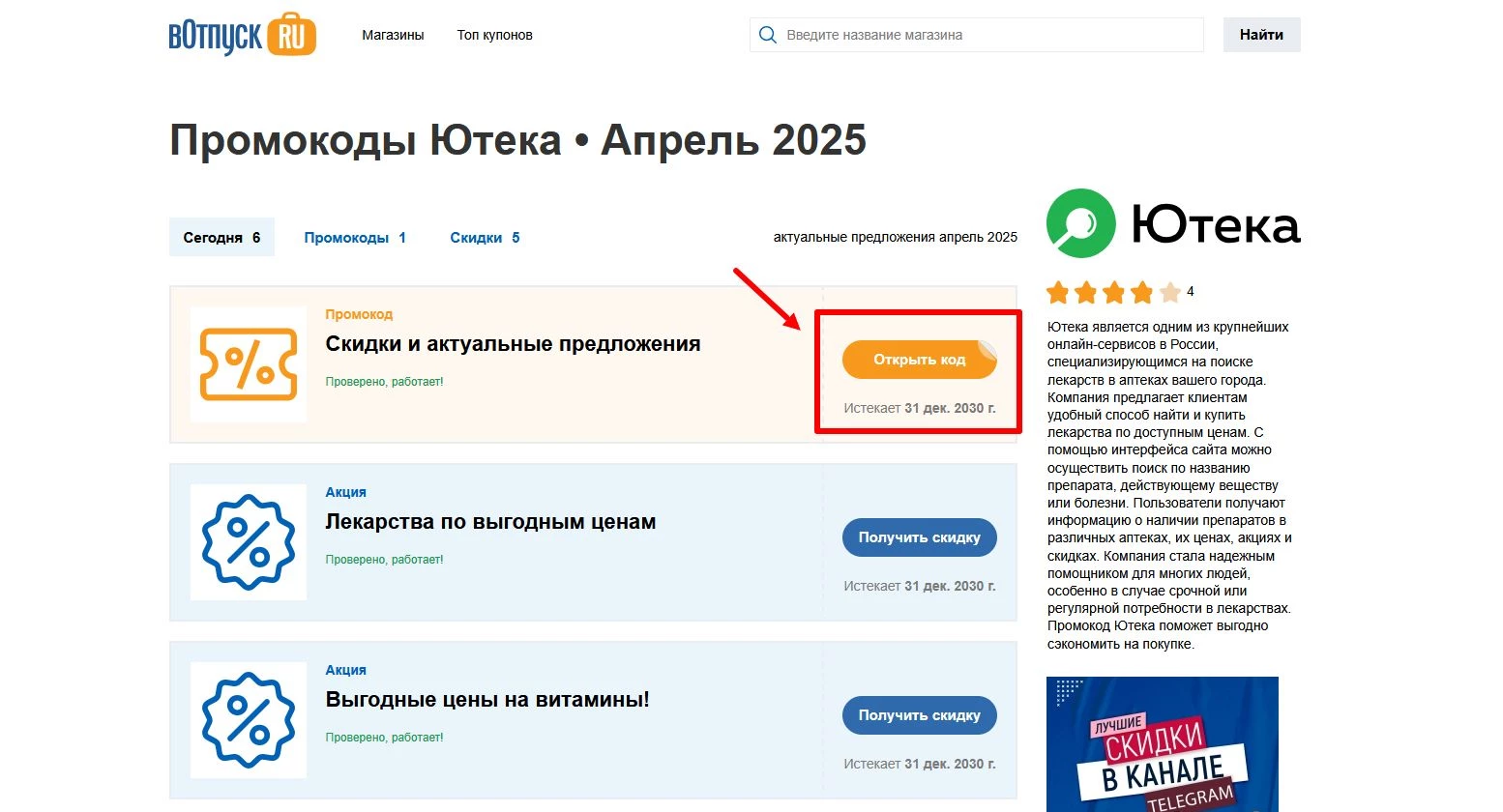Open the Топ купонов page

pyautogui.click(x=494, y=34)
